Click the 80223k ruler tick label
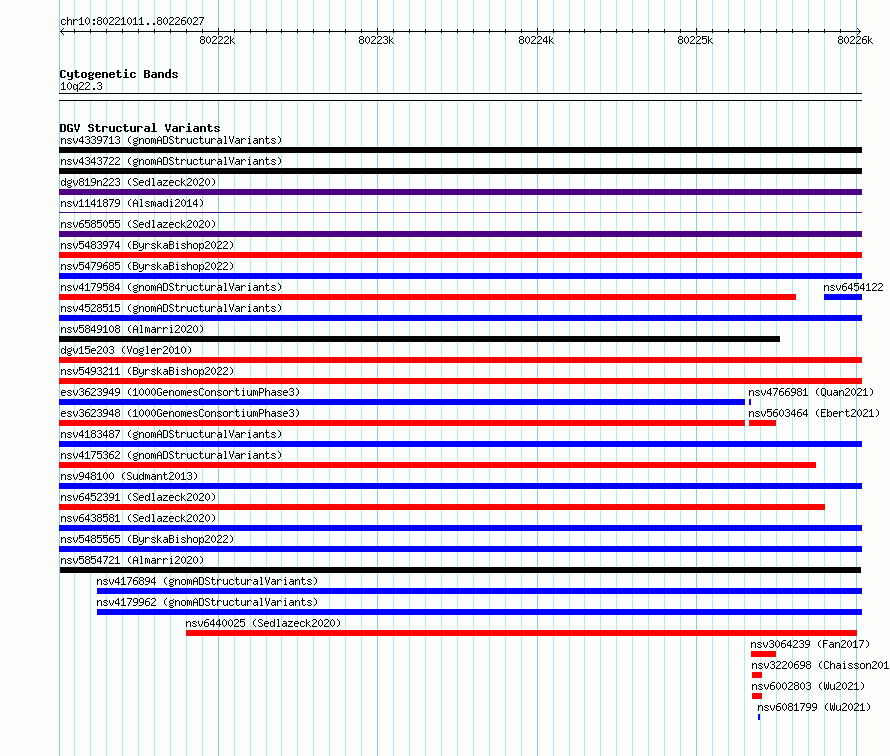The height and width of the screenshot is (756, 890). [376, 40]
